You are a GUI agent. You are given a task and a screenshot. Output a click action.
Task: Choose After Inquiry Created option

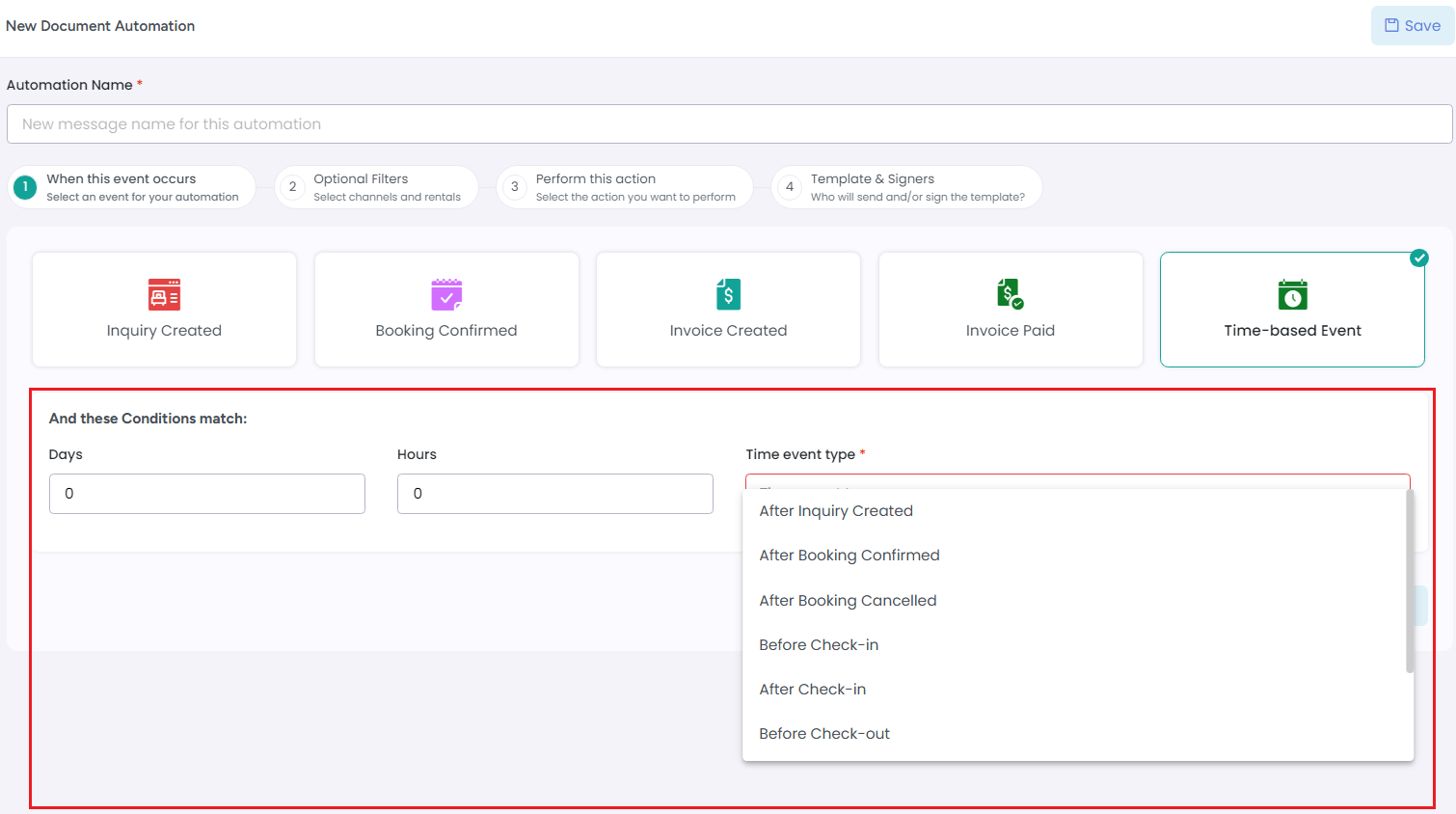[1074, 511]
